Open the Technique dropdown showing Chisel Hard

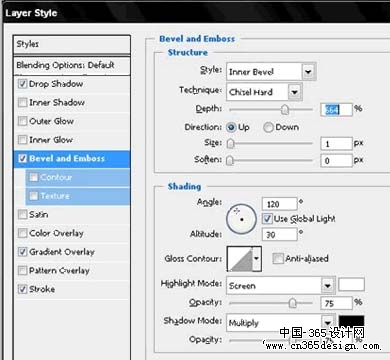pos(264,92)
